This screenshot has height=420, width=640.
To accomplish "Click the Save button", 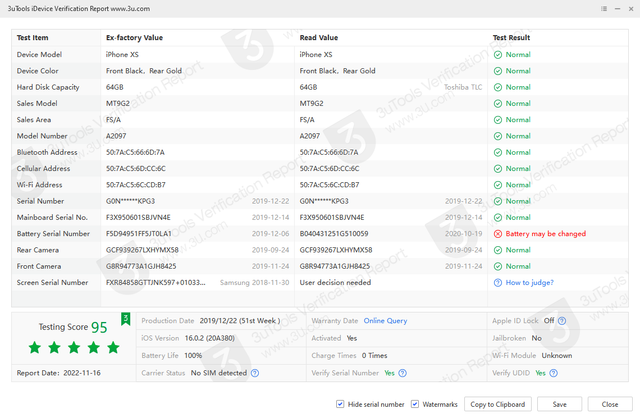I will point(560,404).
